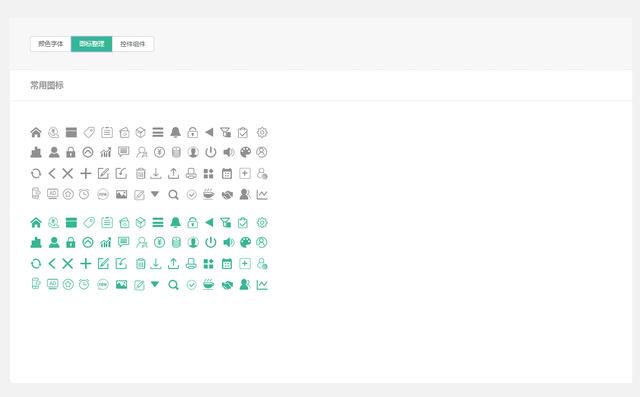Click the green handshake icon
This screenshot has height=397, width=640.
coord(227,285)
